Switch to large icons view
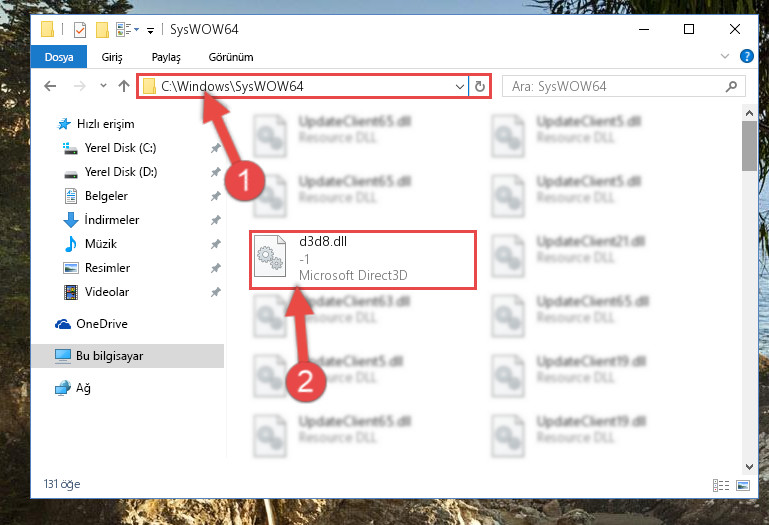This screenshot has width=769, height=525. tap(743, 485)
